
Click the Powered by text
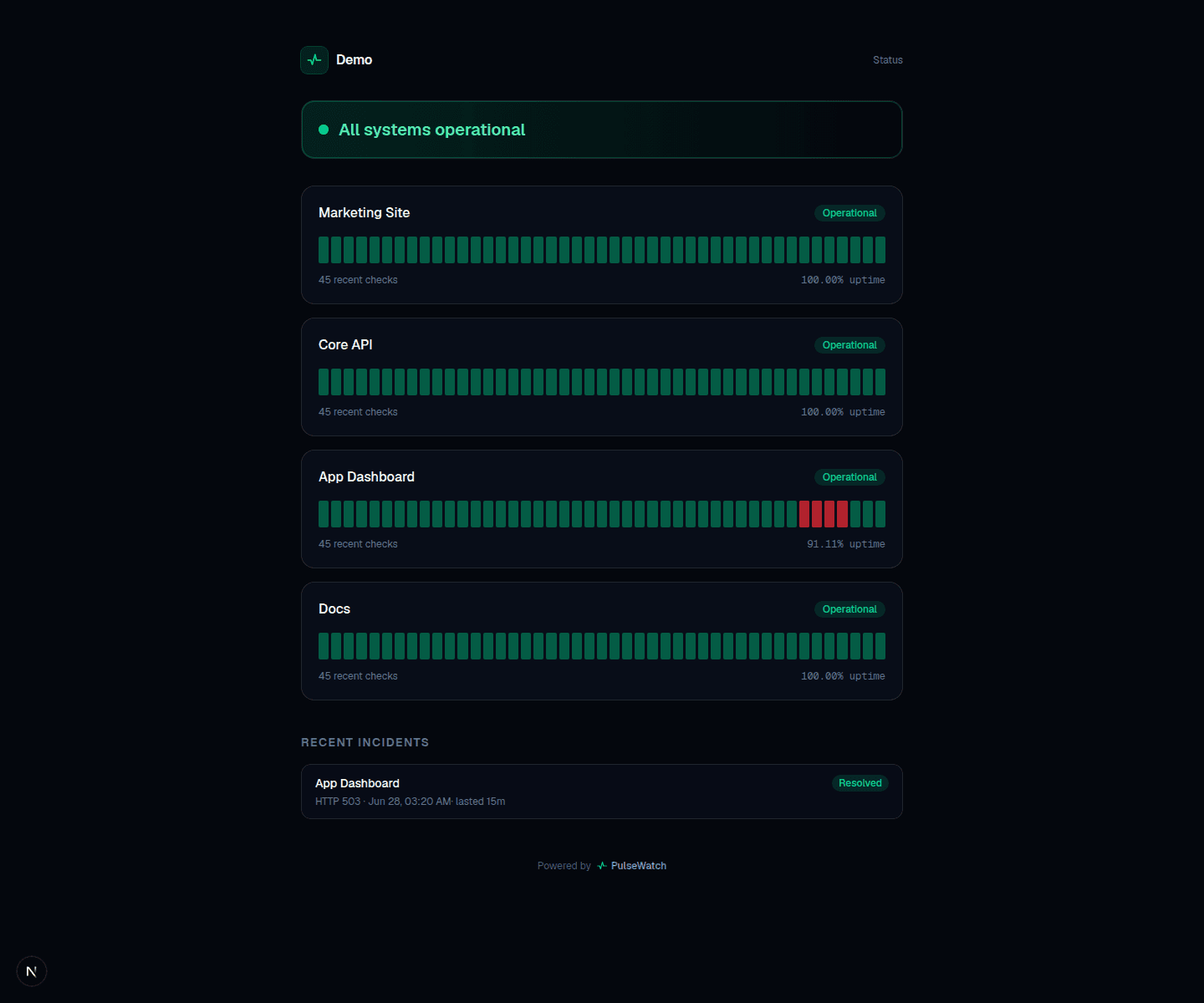pyautogui.click(x=564, y=866)
